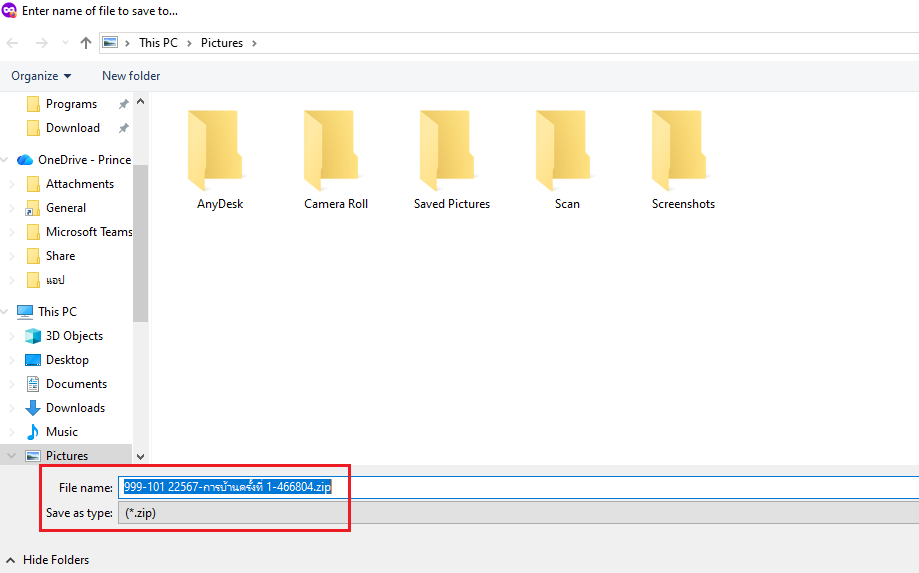Image resolution: width=919 pixels, height=573 pixels.
Task: Click the Back navigation arrow
Action: tap(12, 43)
